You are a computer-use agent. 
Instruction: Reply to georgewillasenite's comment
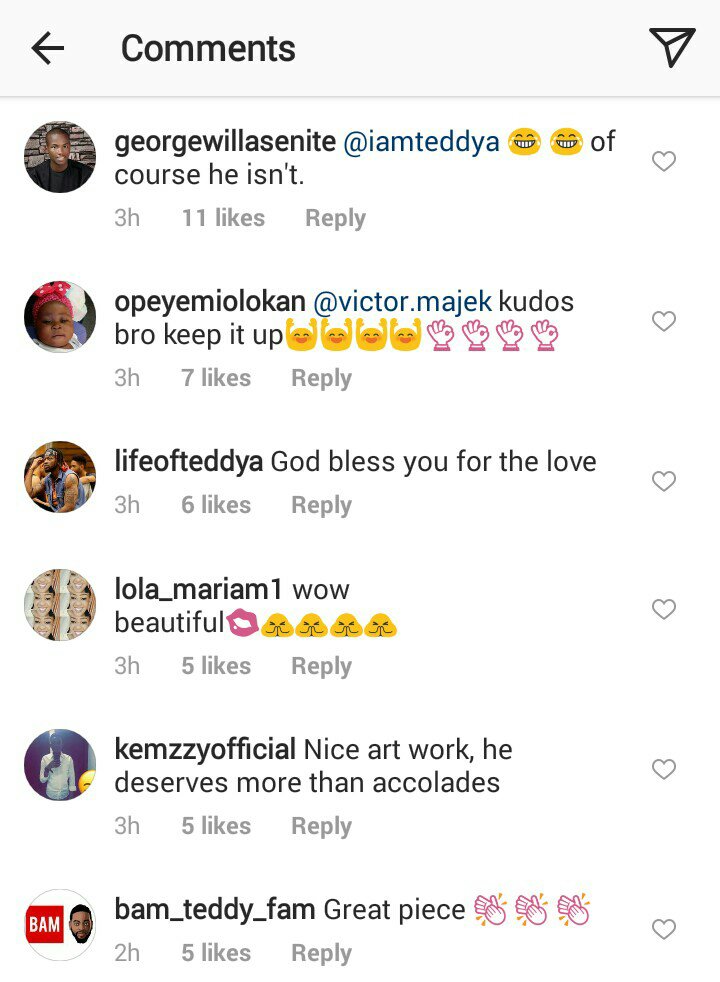click(x=335, y=218)
